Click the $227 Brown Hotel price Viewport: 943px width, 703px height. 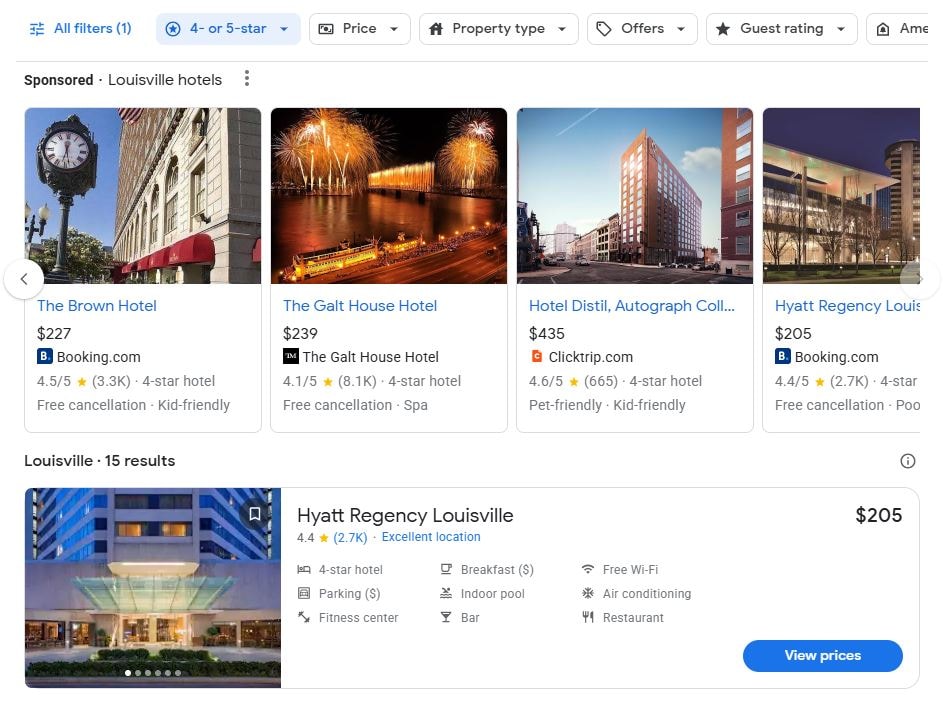click(x=54, y=333)
